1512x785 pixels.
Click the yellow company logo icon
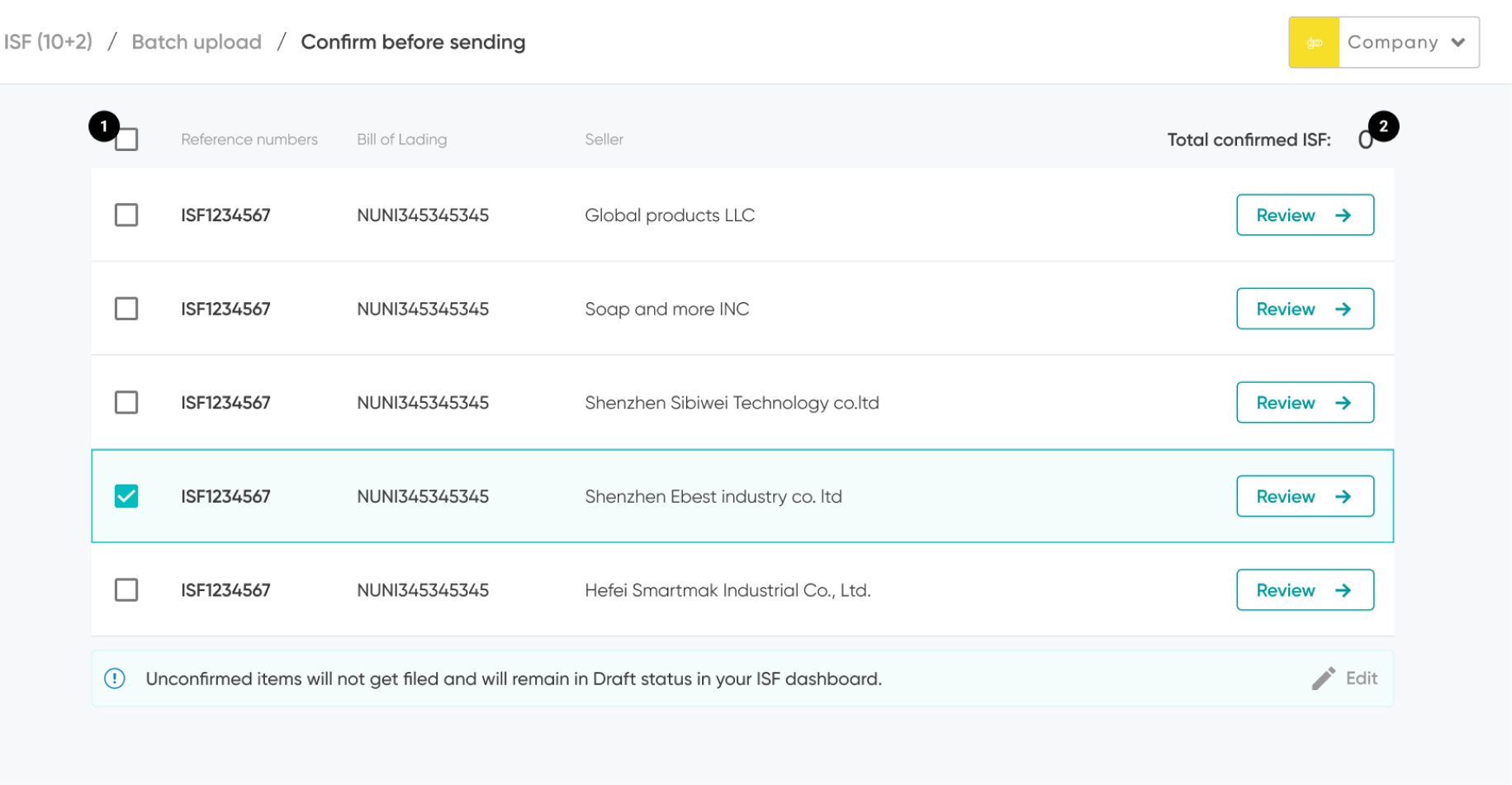pyautogui.click(x=1314, y=42)
